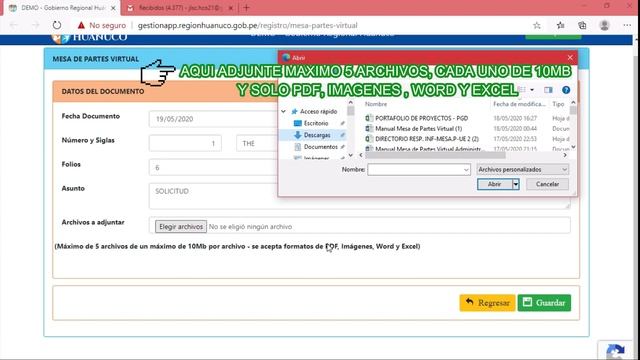
Task: Select the DEMO Gobierno Regional tab
Action: 61,8
